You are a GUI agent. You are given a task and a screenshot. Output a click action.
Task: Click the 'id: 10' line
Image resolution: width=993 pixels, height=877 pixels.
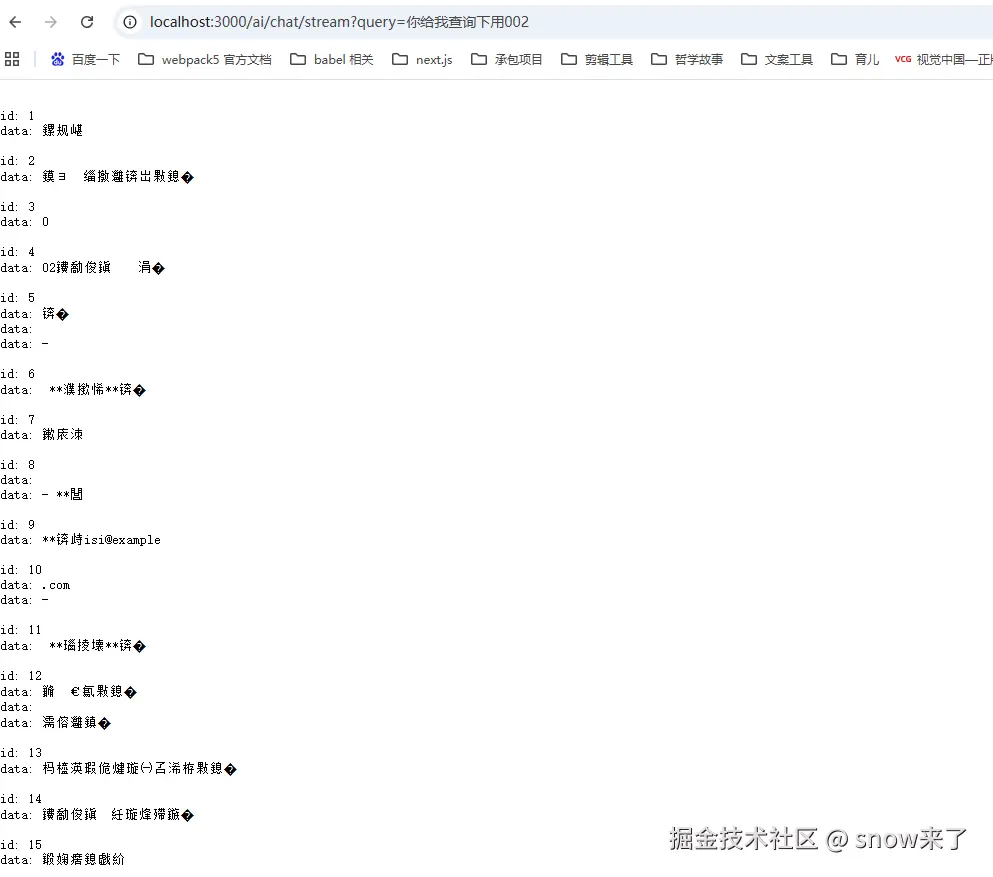click(x=21, y=571)
